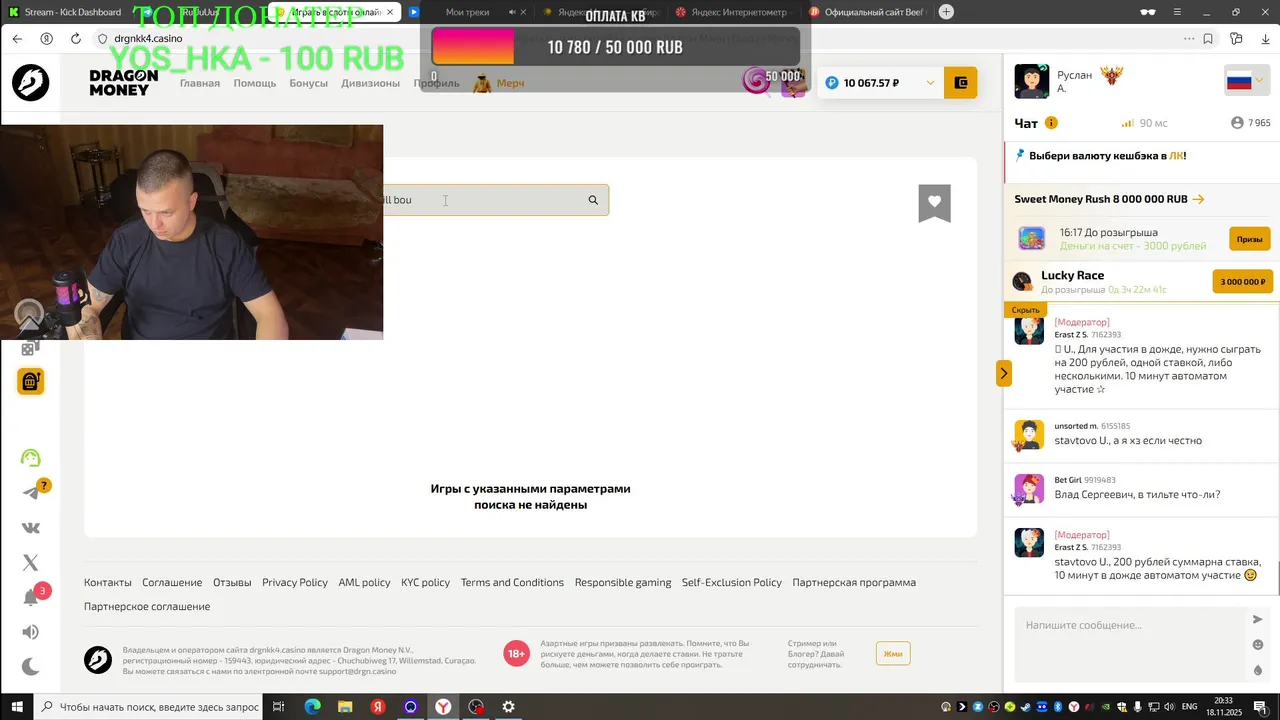Switch to Мои треки browser tab
1280x720 pixels.
coord(467,12)
